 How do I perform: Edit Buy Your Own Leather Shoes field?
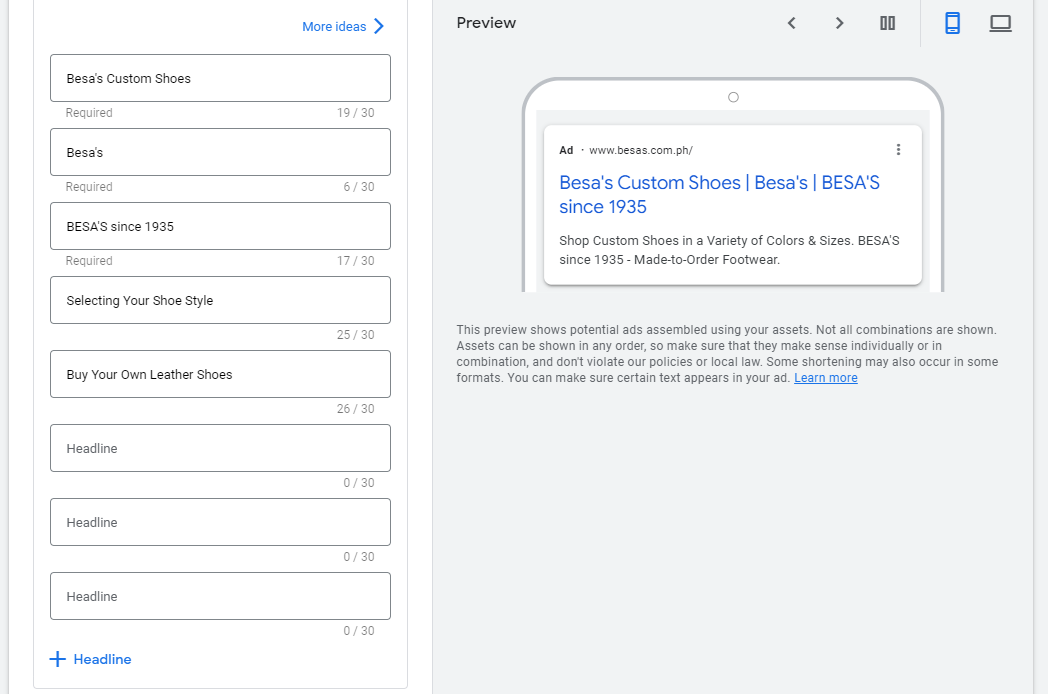[x=221, y=374]
